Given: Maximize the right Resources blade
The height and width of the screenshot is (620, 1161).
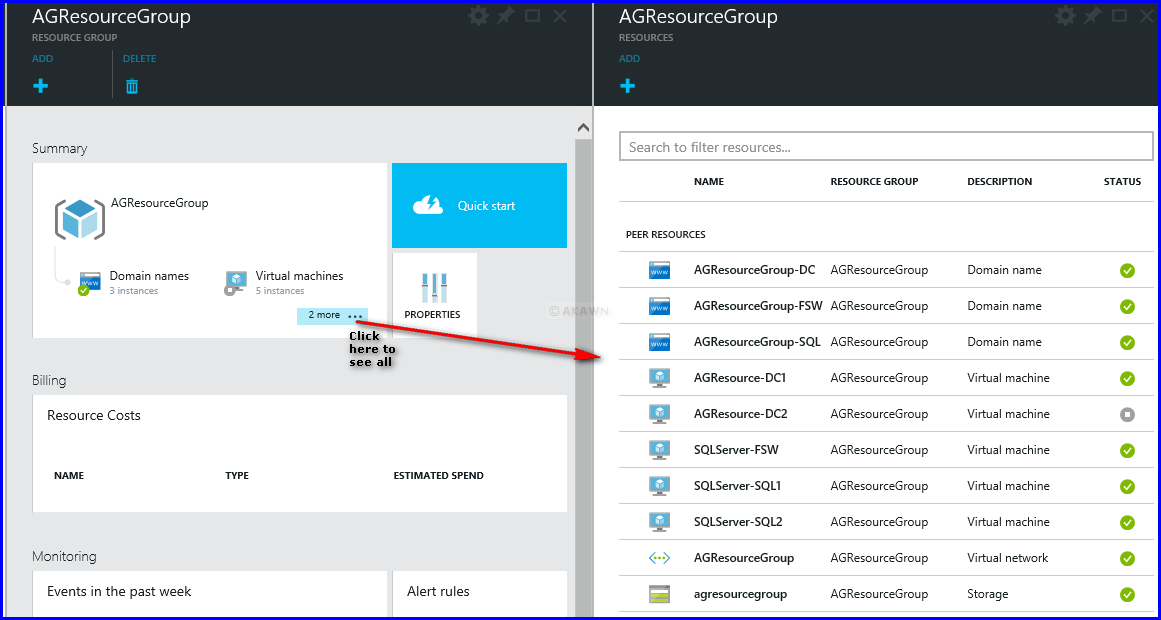Looking at the screenshot, I should (x=1120, y=16).
